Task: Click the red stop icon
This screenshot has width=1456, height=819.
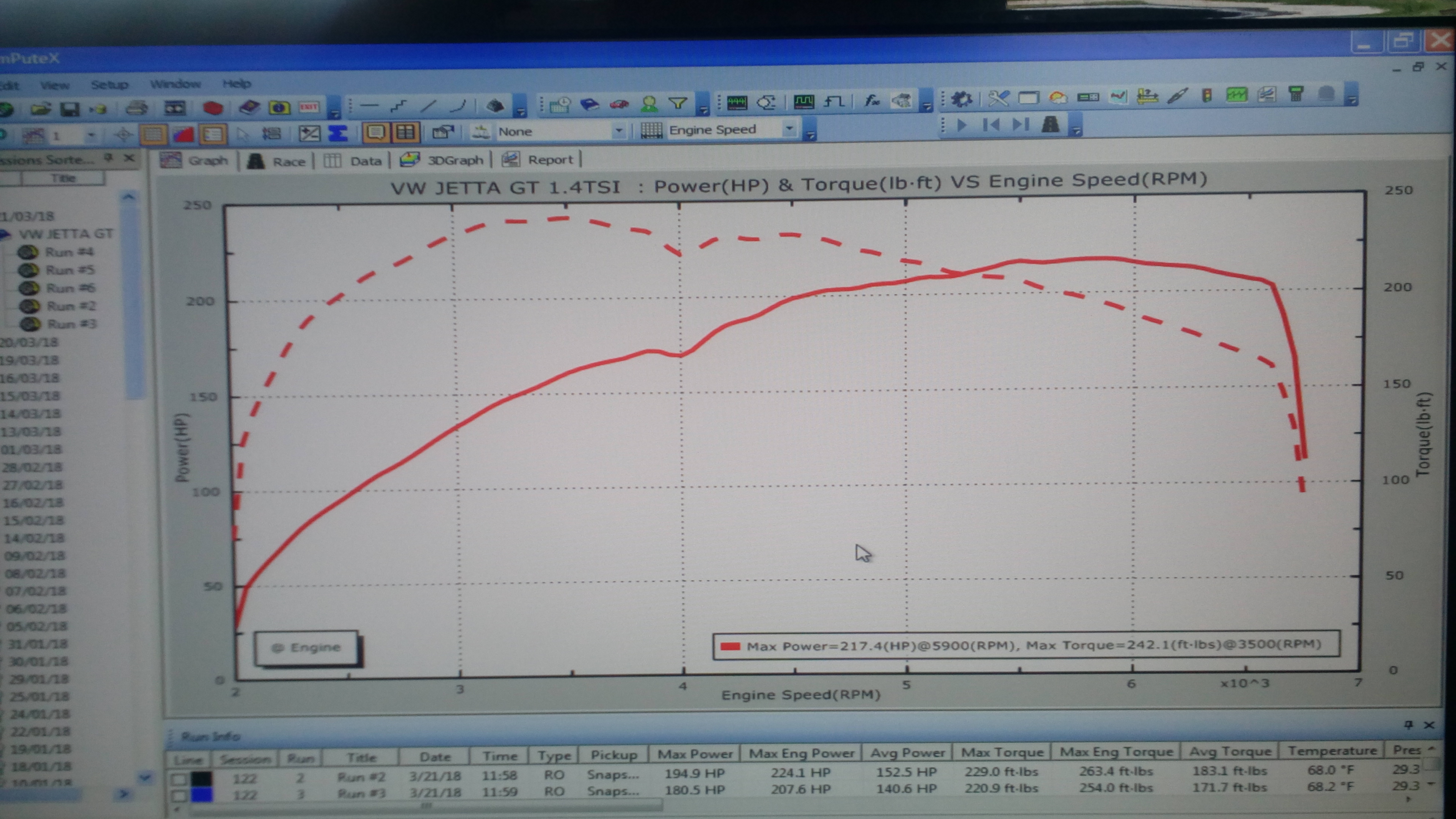Action: pos(213,107)
